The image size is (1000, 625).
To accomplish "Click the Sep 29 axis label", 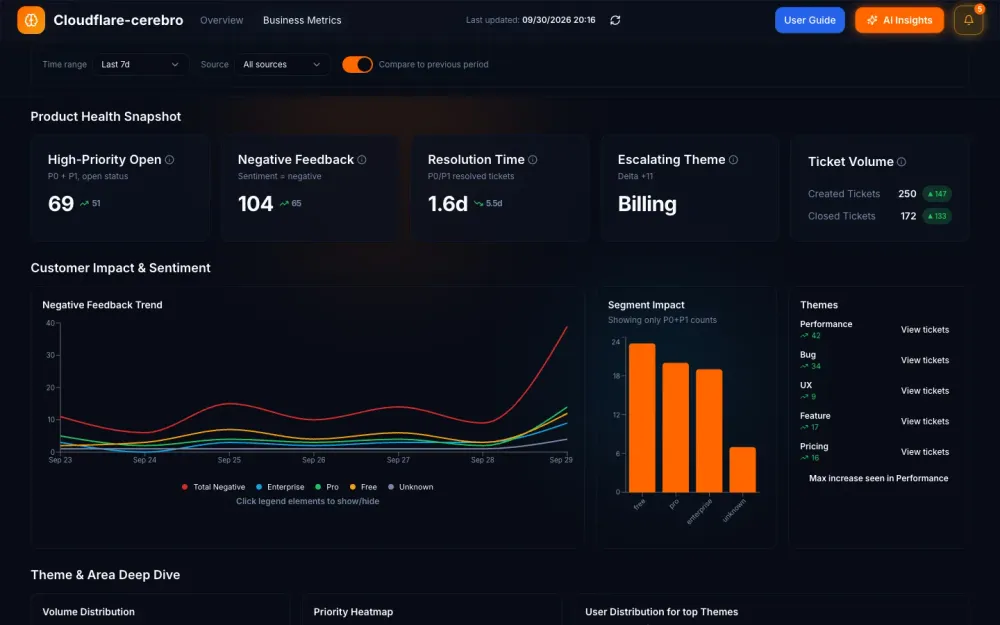I will pyautogui.click(x=561, y=460).
